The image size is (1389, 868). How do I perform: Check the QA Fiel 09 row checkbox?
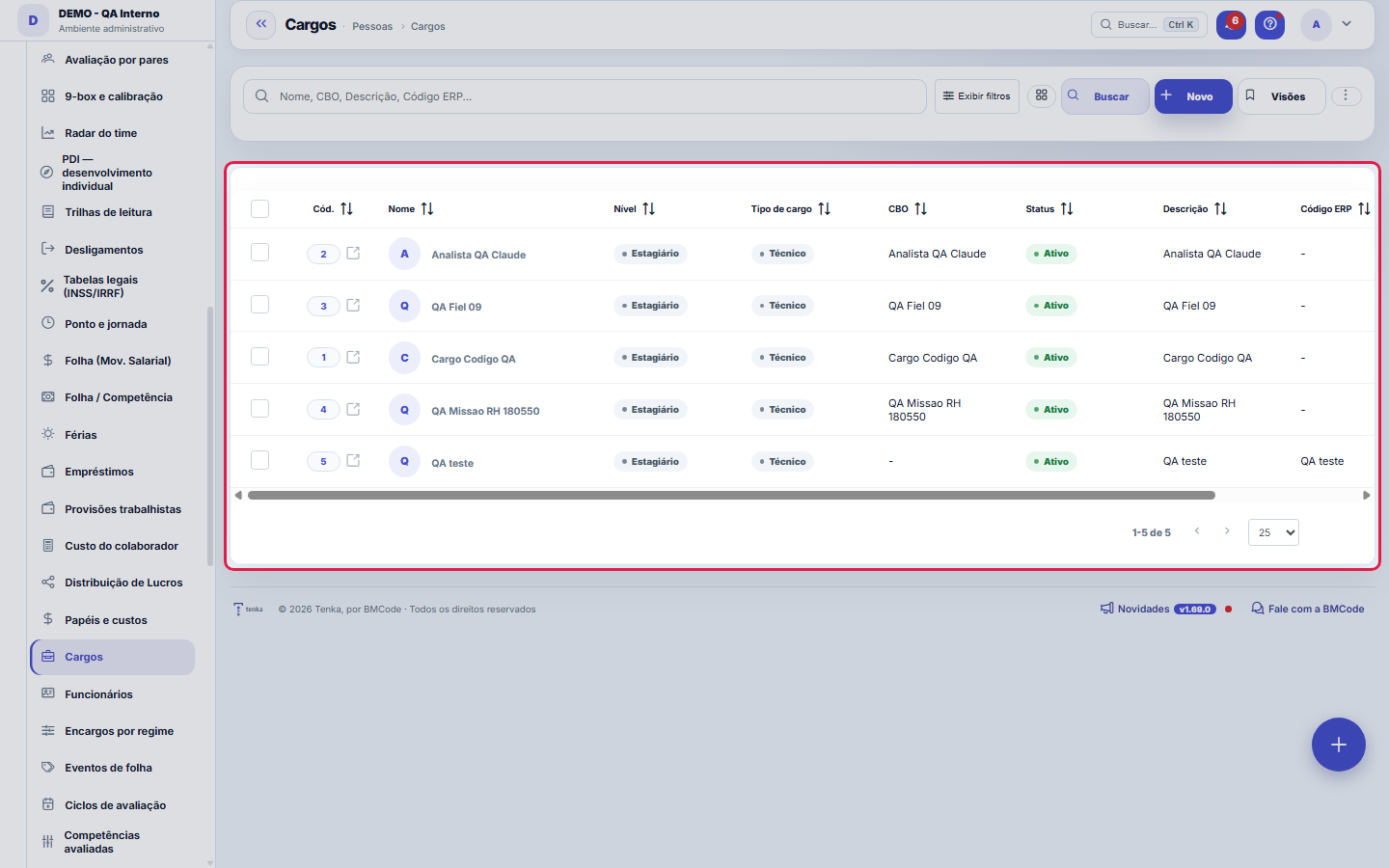tap(259, 304)
